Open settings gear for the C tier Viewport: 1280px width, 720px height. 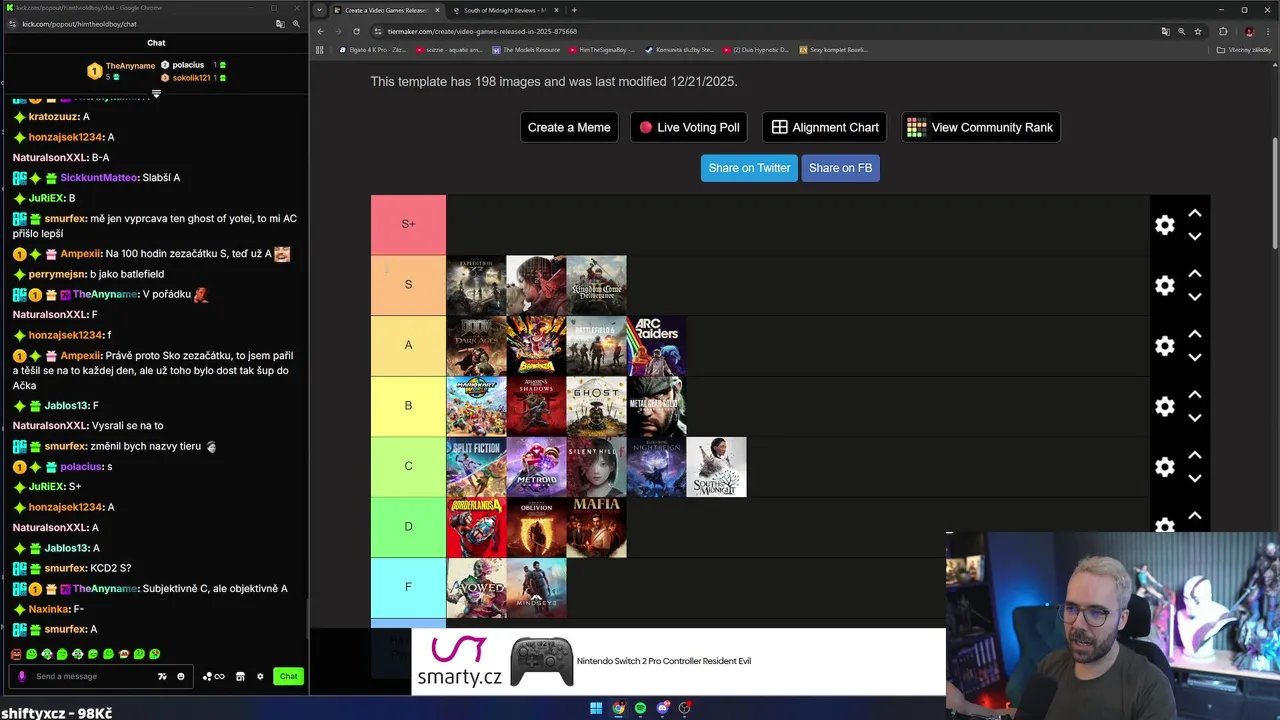tap(1165, 467)
